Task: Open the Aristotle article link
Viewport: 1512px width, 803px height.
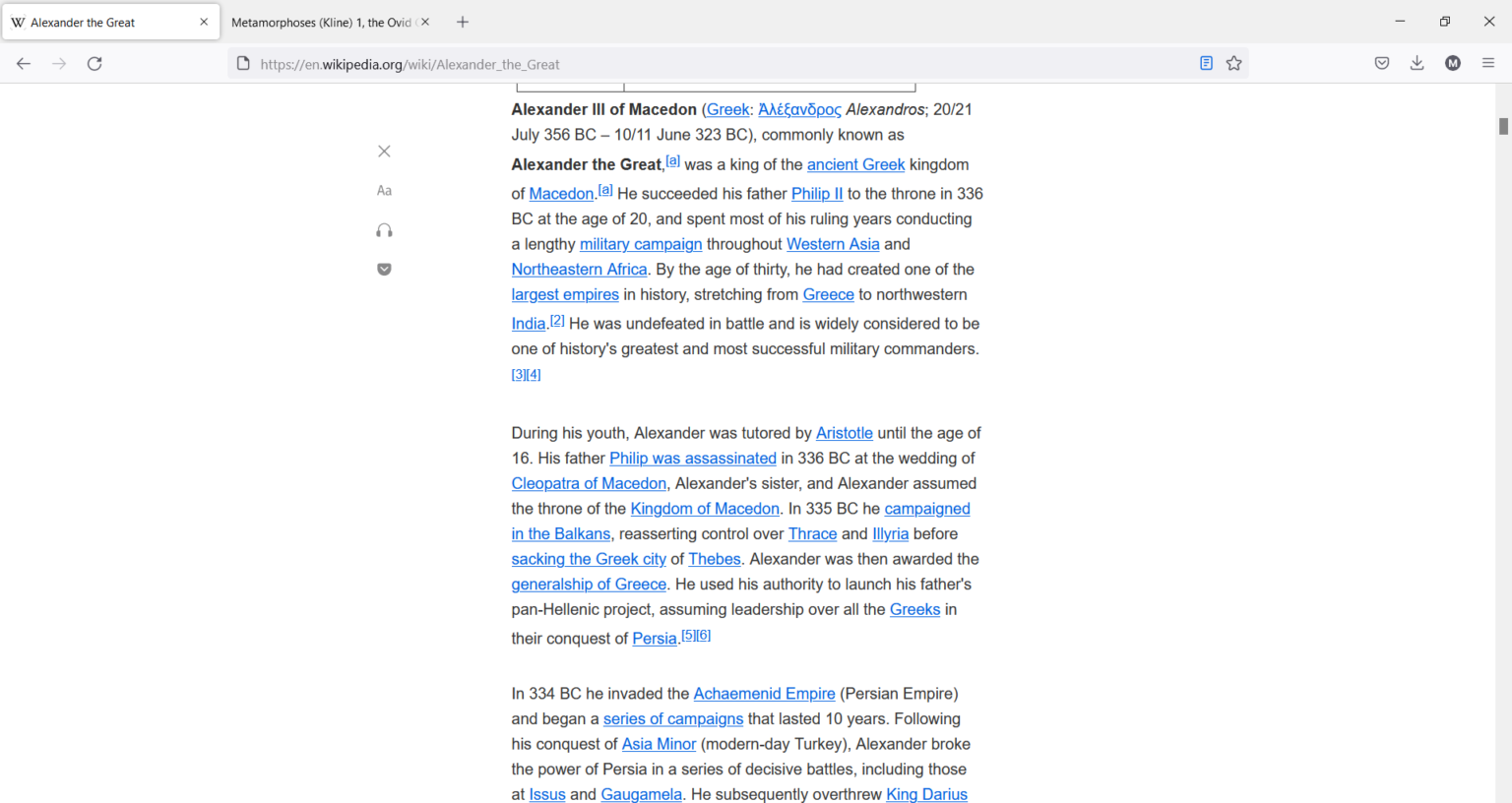Action: [x=844, y=432]
